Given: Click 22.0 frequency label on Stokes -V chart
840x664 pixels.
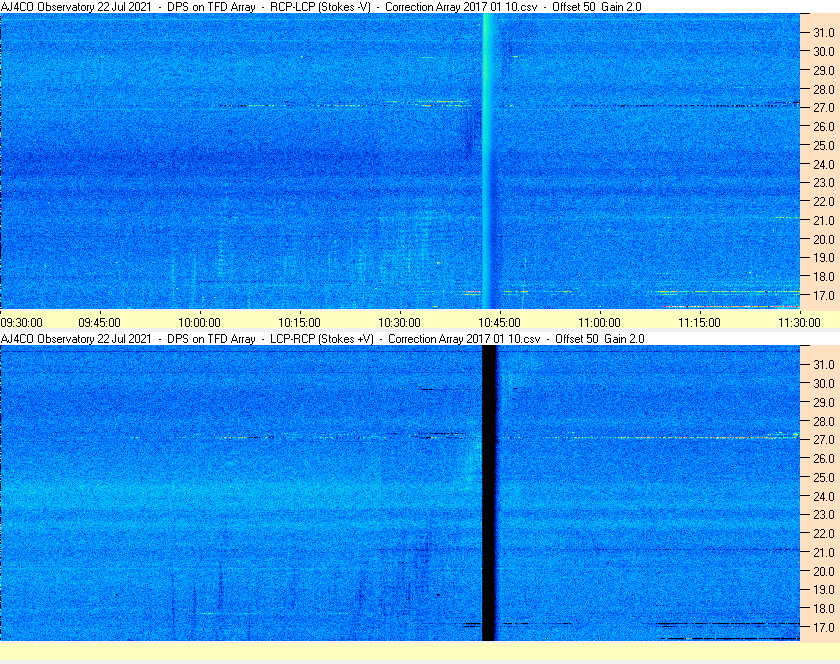Looking at the screenshot, I should coord(824,202).
